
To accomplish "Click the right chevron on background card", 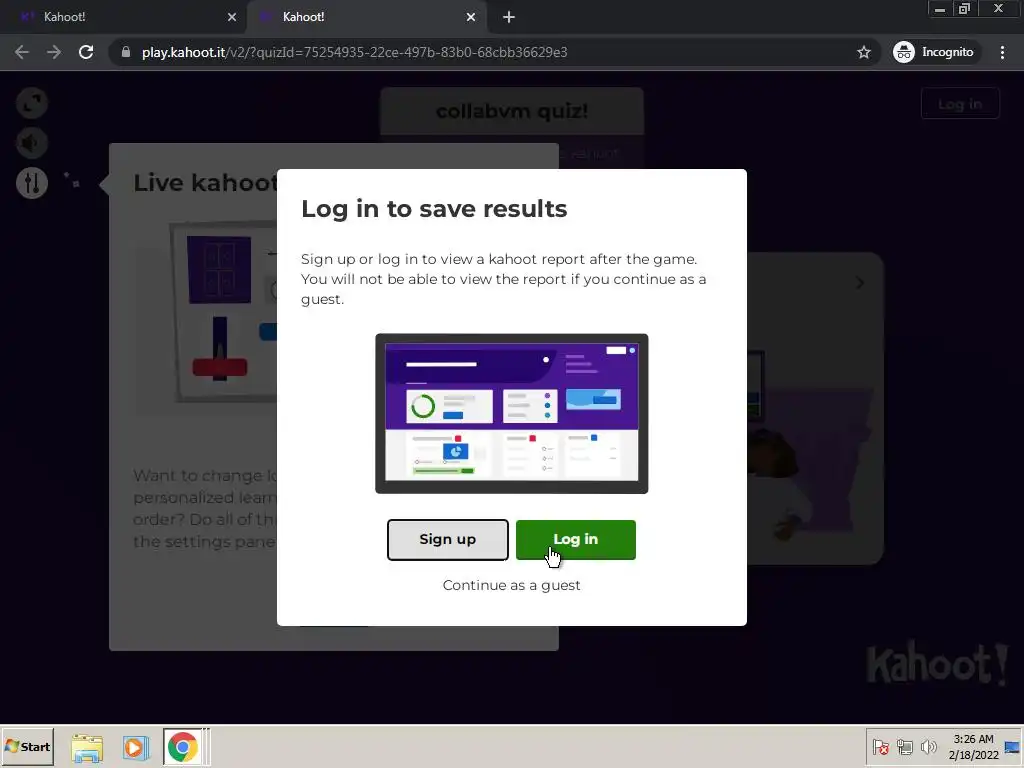I will 859,283.
